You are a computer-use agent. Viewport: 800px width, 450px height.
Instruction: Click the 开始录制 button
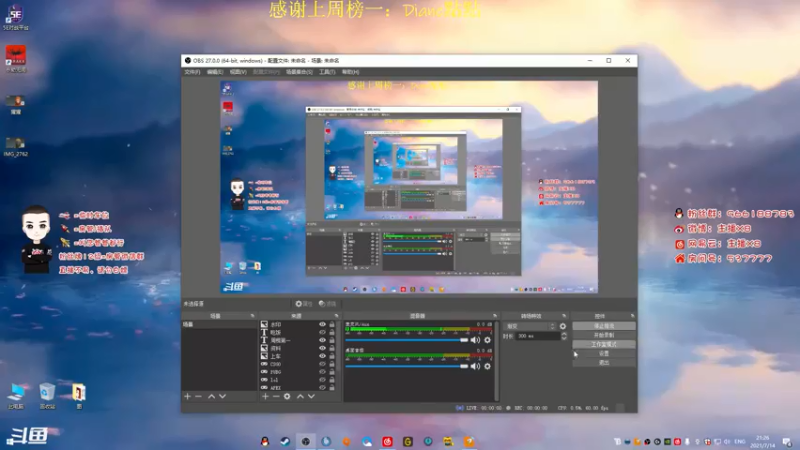[x=604, y=335]
